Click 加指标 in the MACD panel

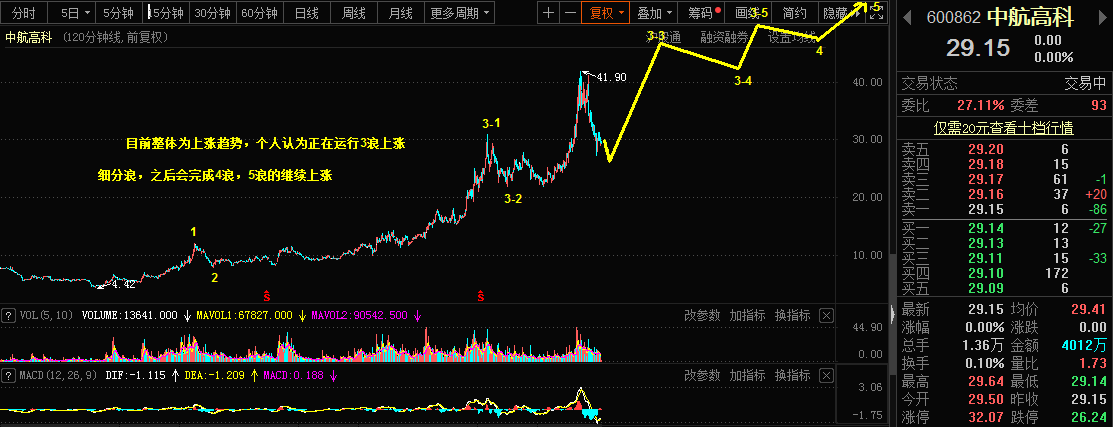coord(747,375)
